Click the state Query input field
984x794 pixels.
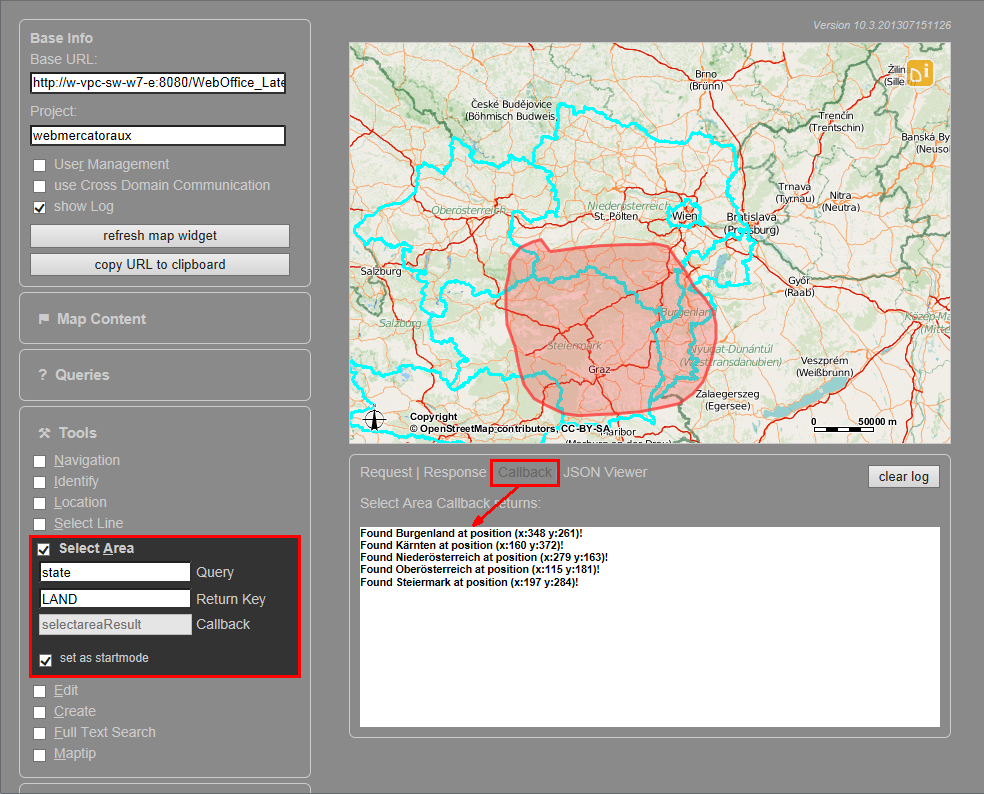[x=113, y=572]
